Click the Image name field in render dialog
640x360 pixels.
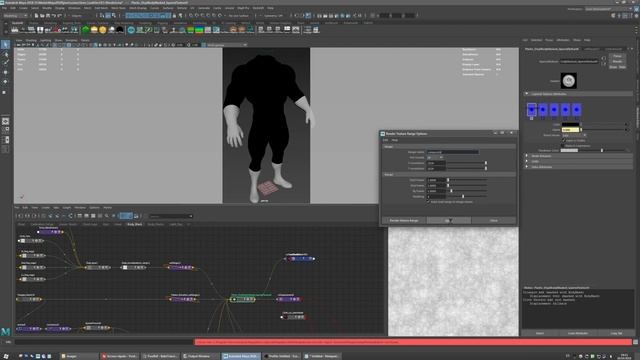[452, 152]
